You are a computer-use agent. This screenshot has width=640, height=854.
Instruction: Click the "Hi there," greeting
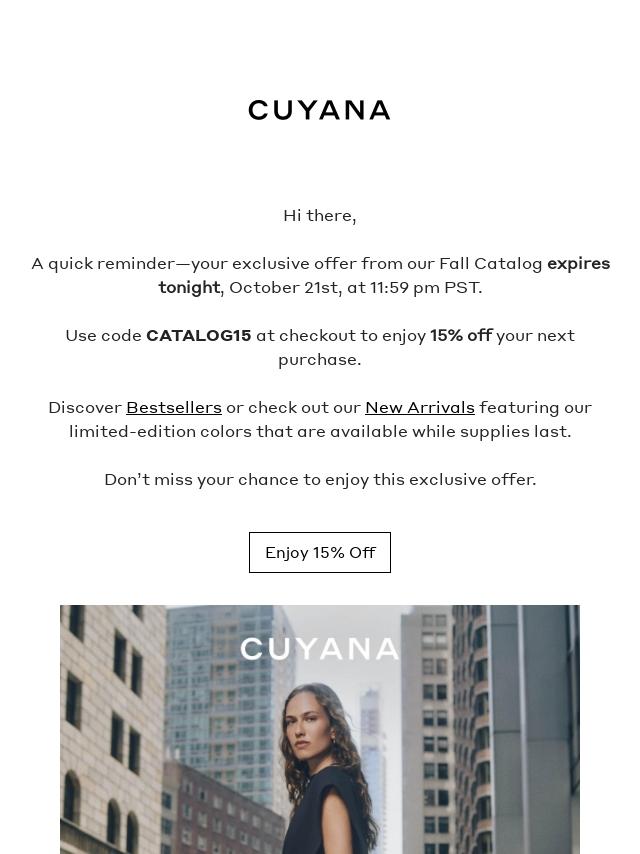point(320,215)
